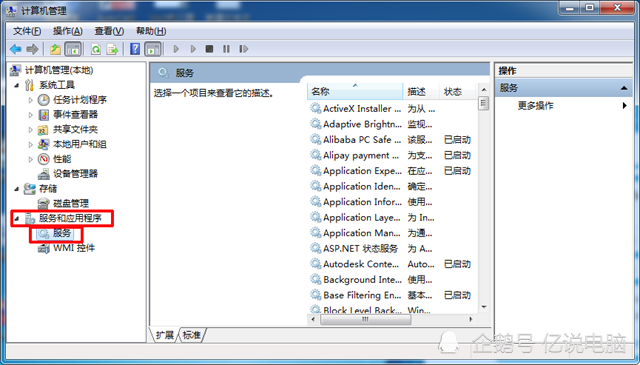Sort by the 名称 column header
The height and width of the screenshot is (365, 640).
tap(355, 91)
